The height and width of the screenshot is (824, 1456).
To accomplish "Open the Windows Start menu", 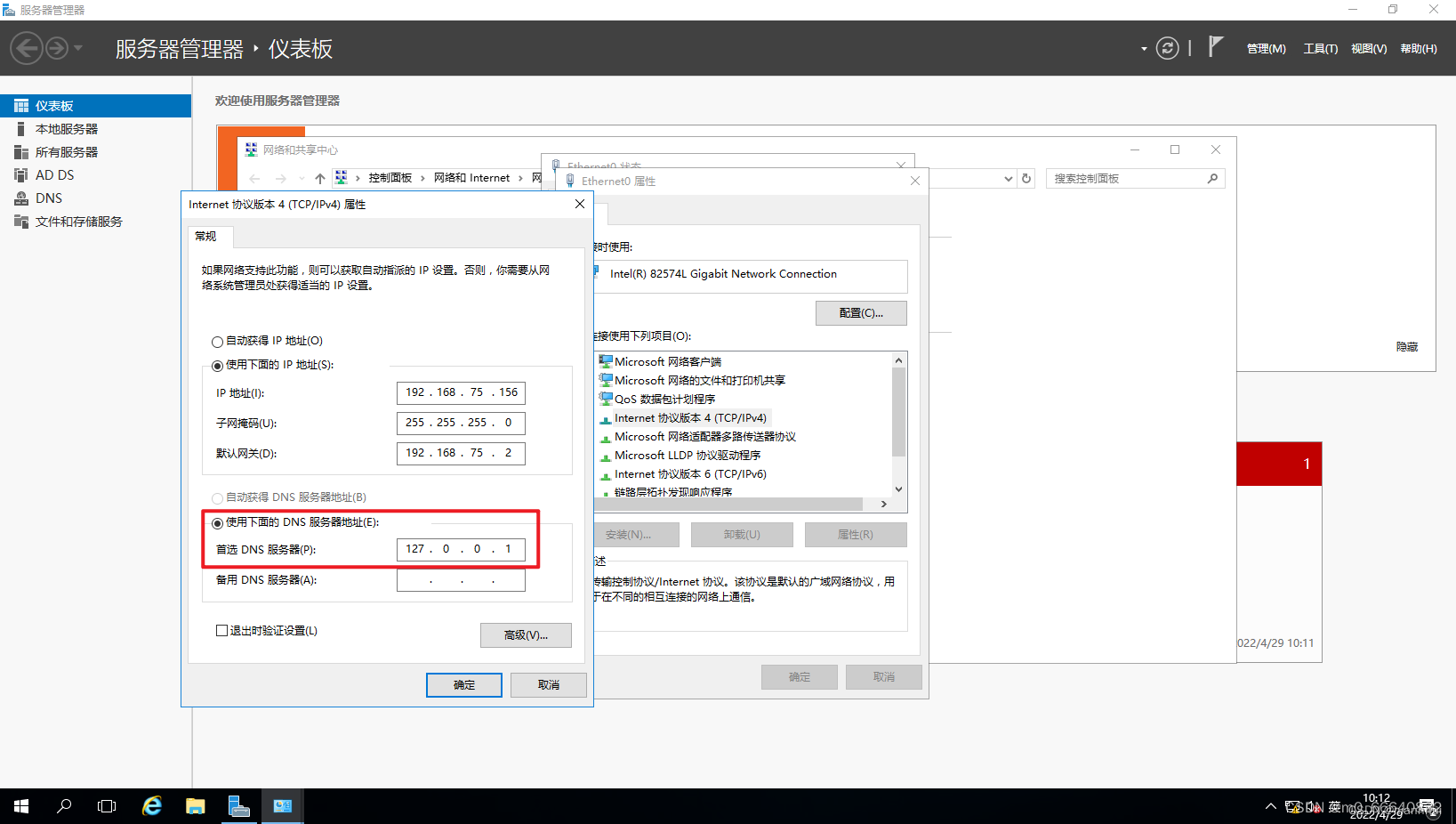I will click(x=21, y=806).
